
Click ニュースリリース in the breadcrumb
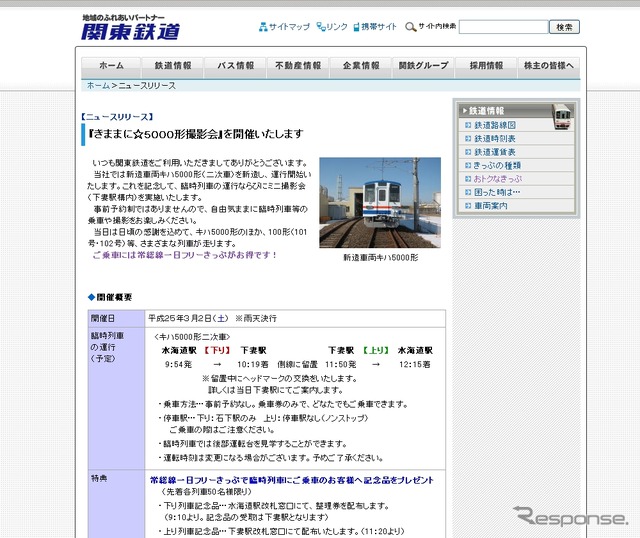click(147, 86)
